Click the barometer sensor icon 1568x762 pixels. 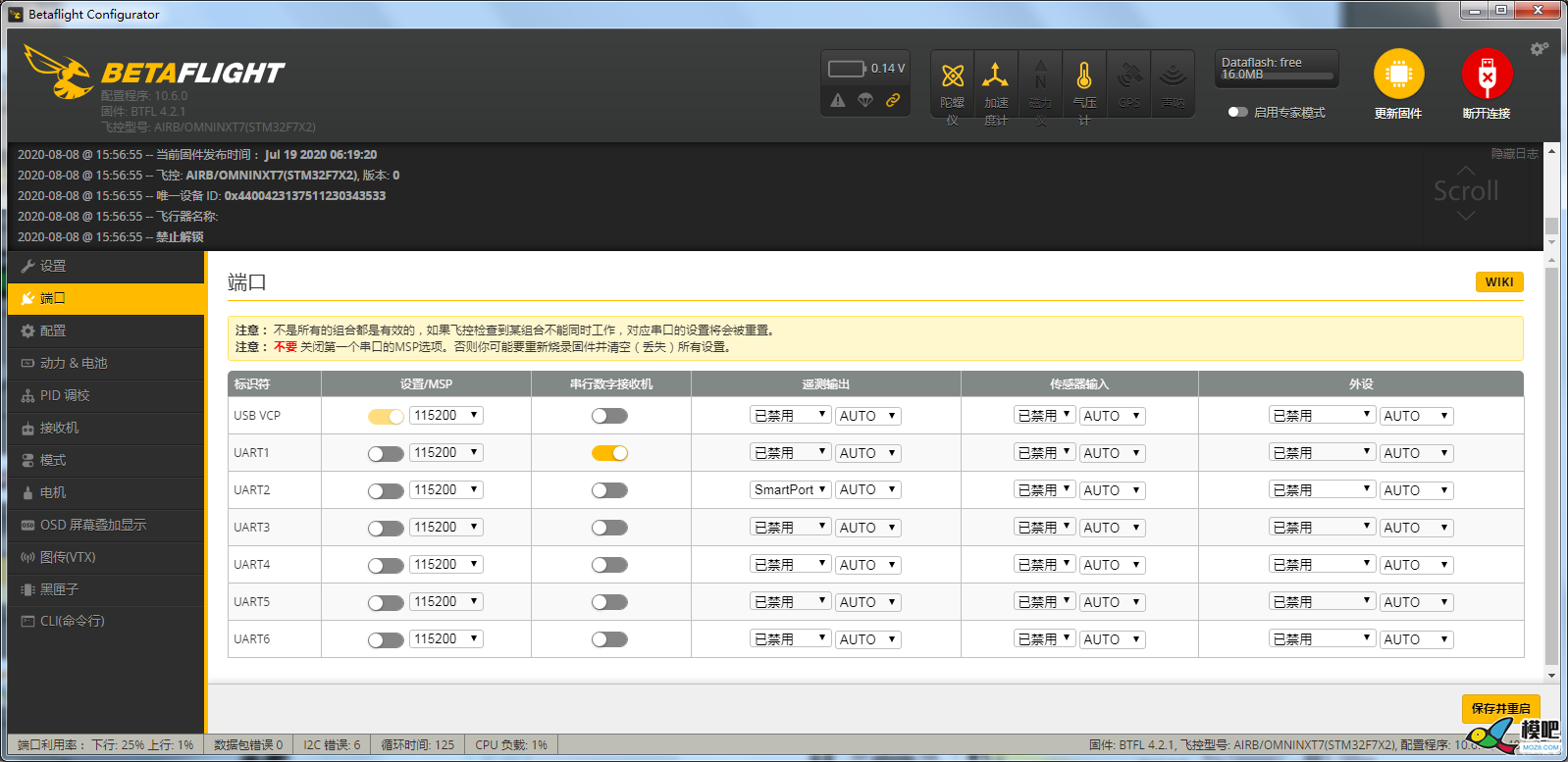coord(1083,76)
